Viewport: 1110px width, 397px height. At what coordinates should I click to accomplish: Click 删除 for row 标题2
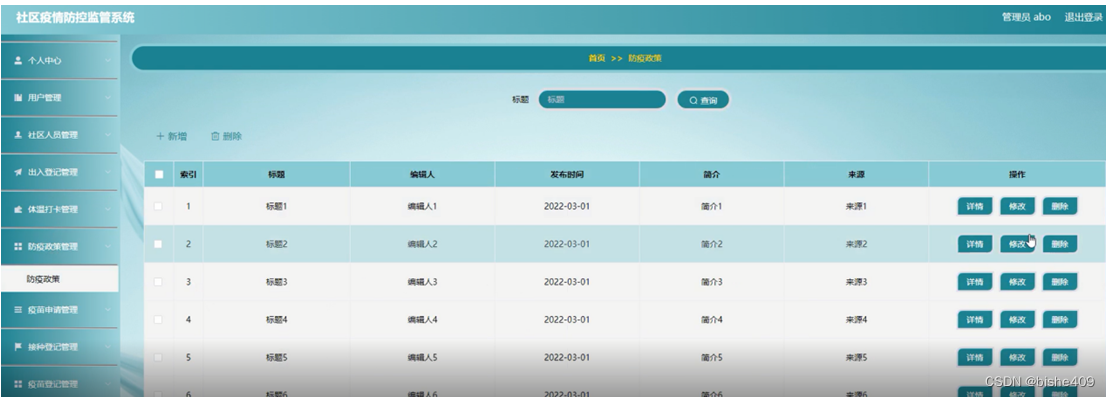coord(1060,244)
